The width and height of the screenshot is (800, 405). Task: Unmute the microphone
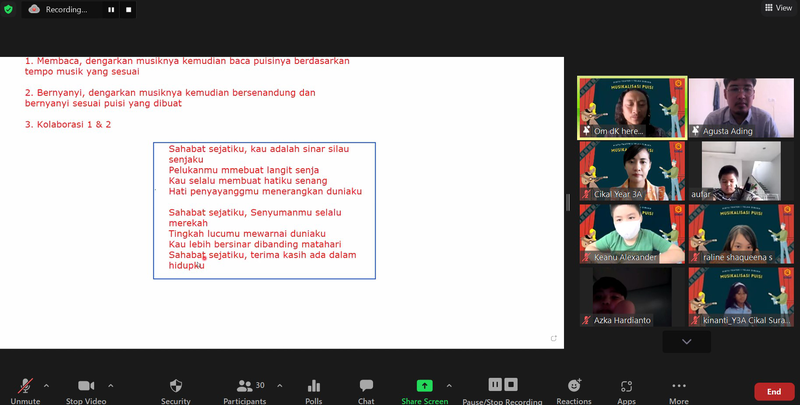(25, 387)
